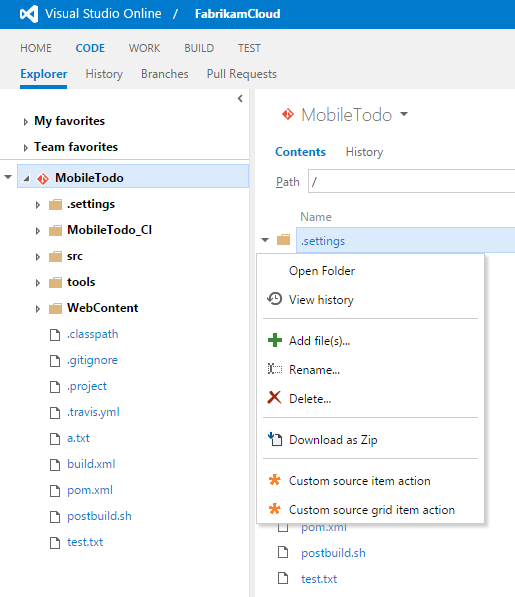The width and height of the screenshot is (515, 597).
Task: Collapse the MobileTodo repository tree node
Action: [26, 178]
